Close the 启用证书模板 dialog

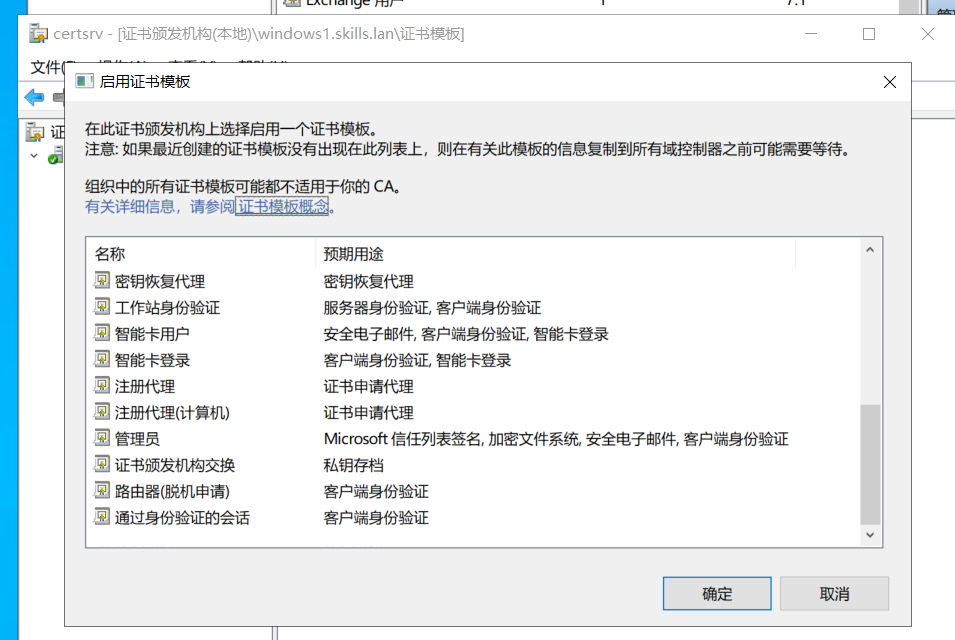point(889,82)
